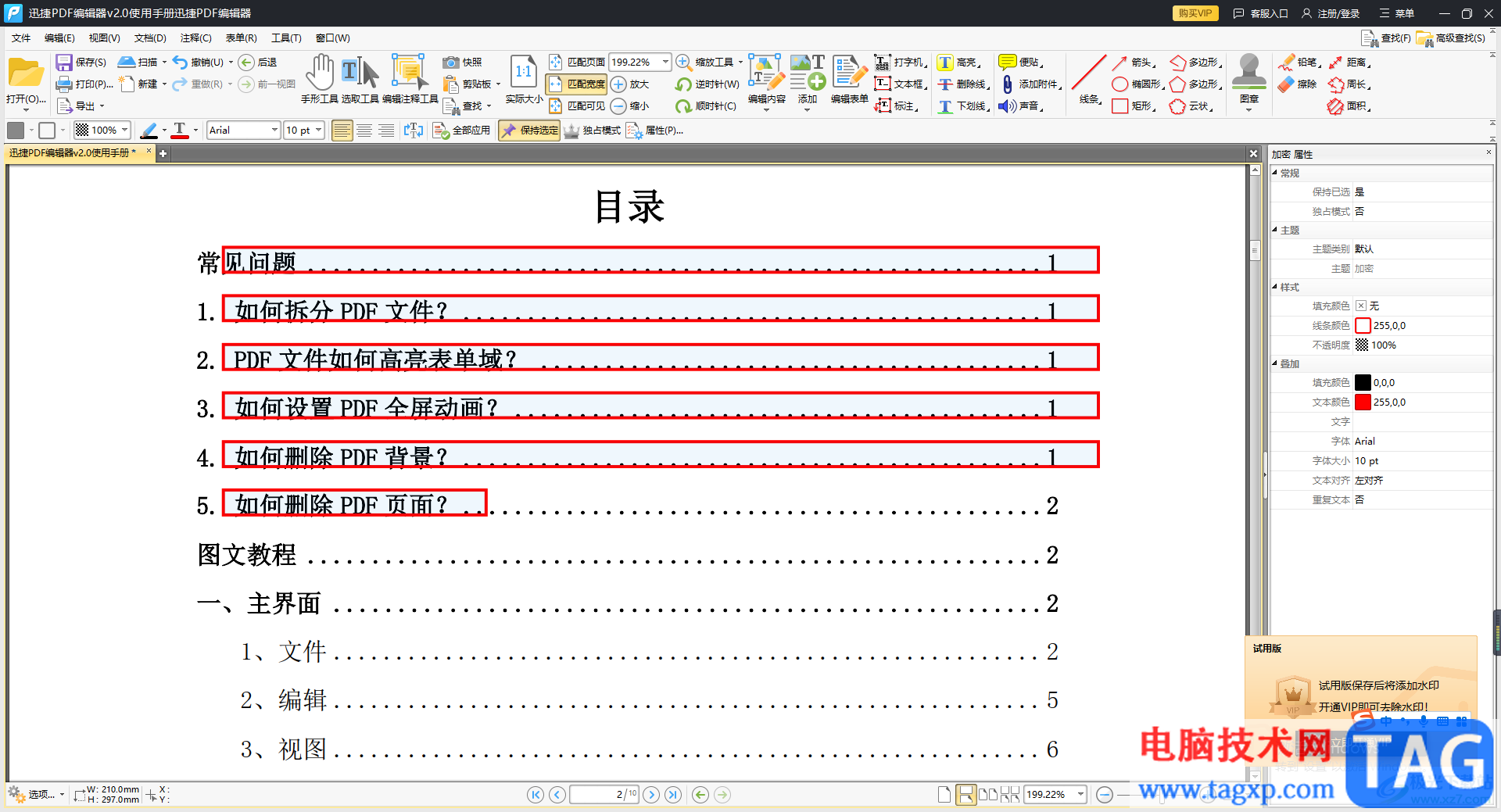
Task: Click the Edit Form (编辑表单) tool icon
Action: pyautogui.click(x=850, y=73)
